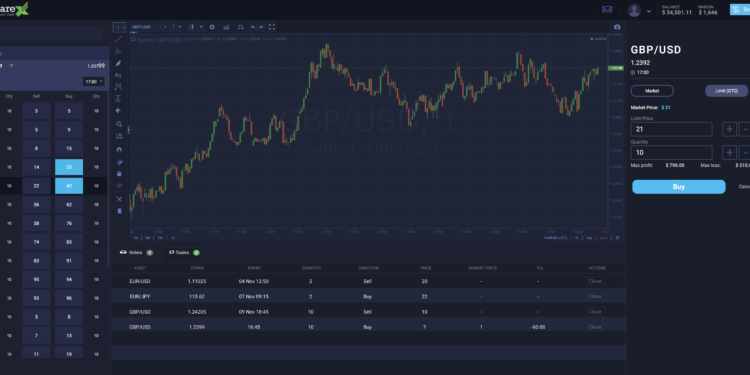Open the time interval dropdown arrow
This screenshot has height=375, width=750.
coord(179,27)
